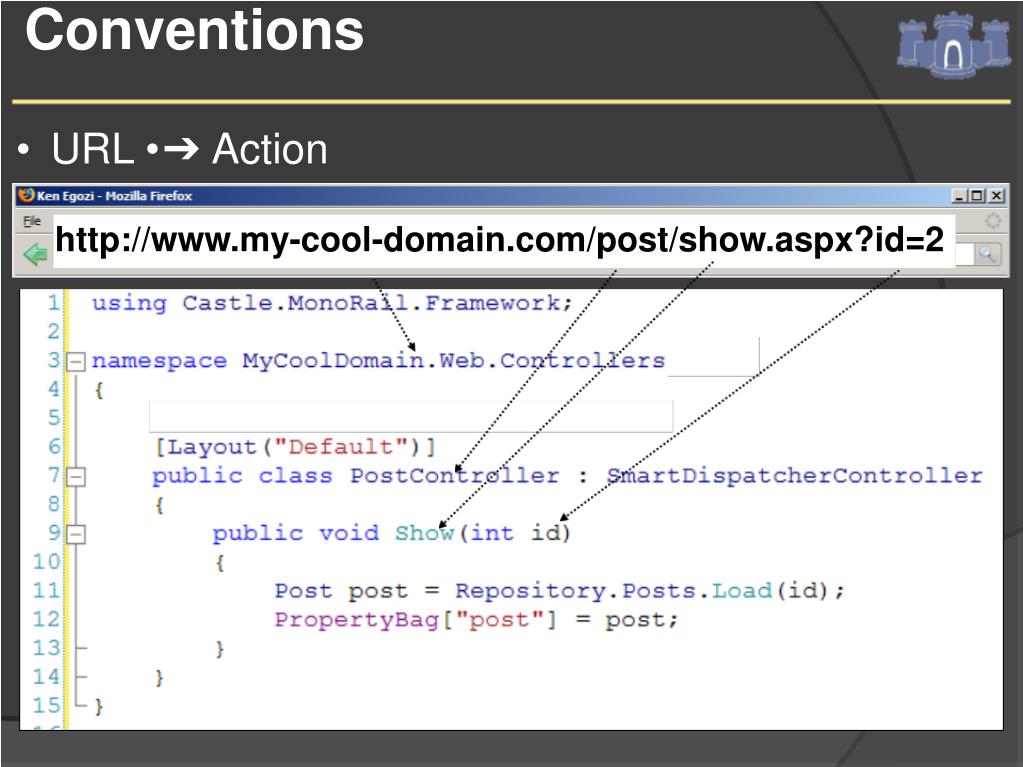The width and height of the screenshot is (1023, 767).
Task: Click the castle logo on the slide
Action: pyautogui.click(x=953, y=44)
